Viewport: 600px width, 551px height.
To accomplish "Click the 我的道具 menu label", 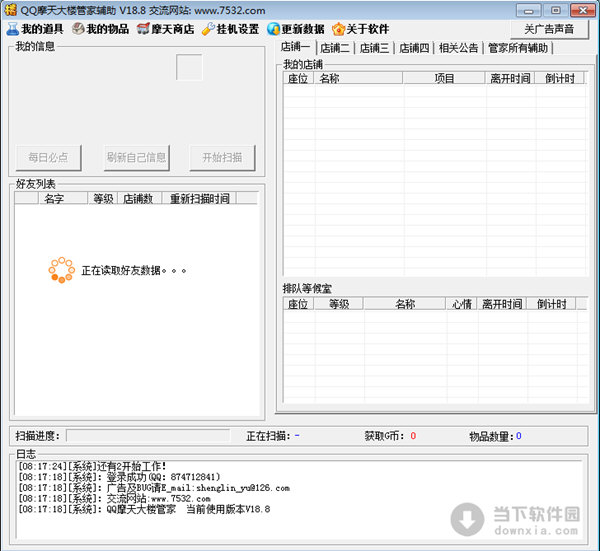I will [42, 29].
